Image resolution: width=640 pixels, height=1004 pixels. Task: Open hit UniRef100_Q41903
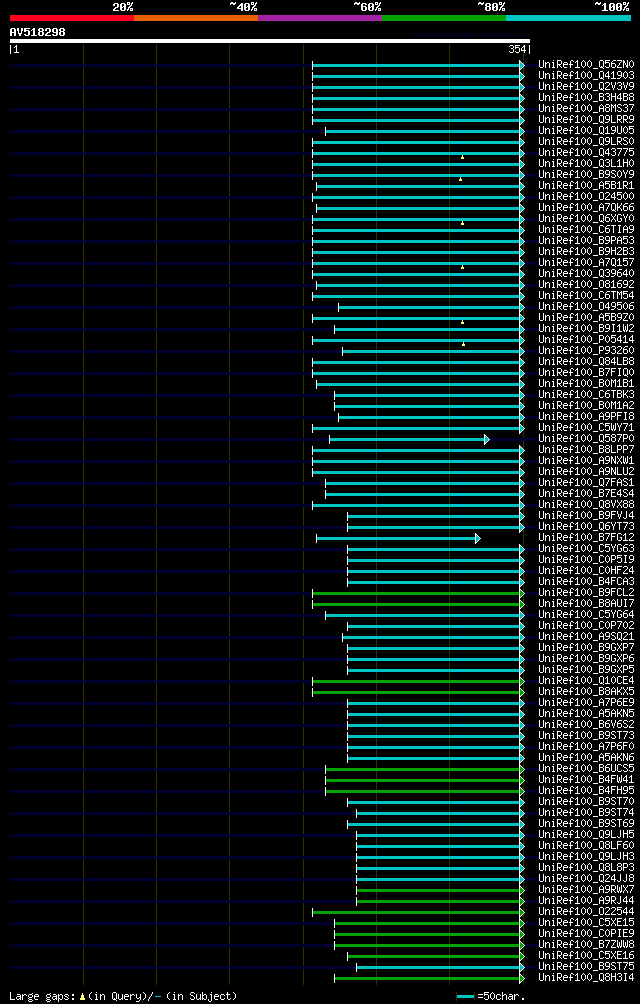586,76
